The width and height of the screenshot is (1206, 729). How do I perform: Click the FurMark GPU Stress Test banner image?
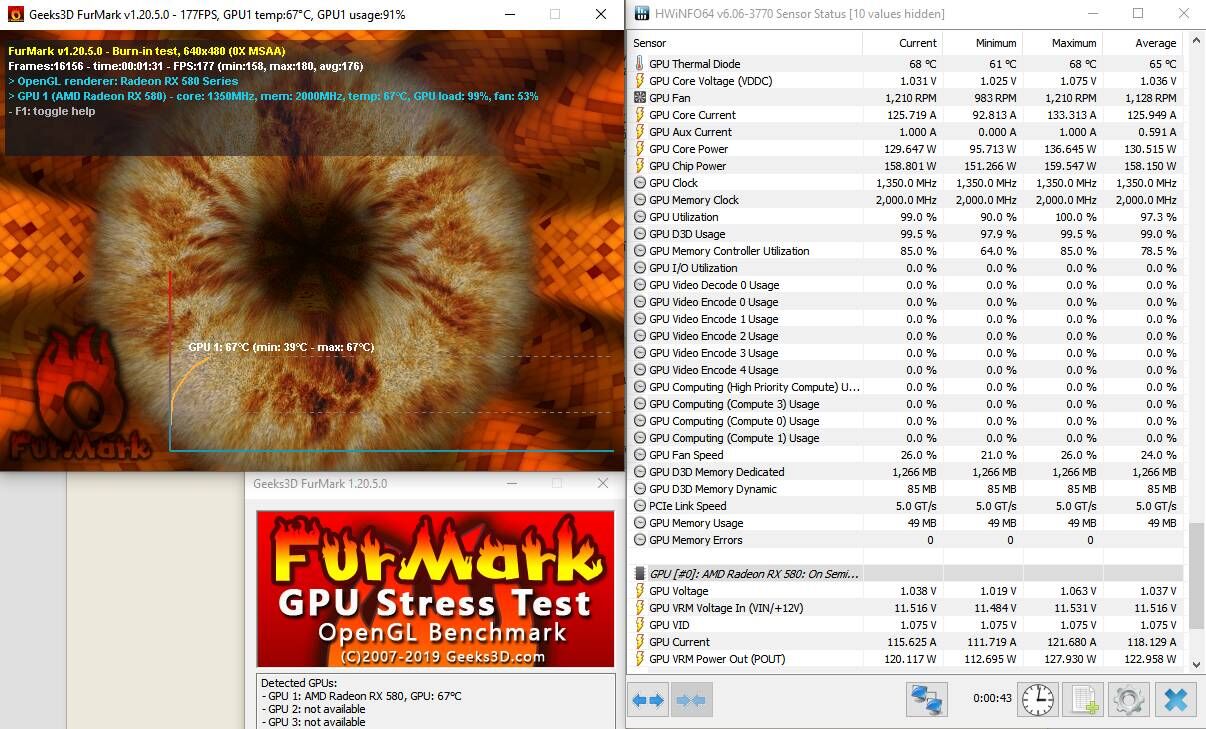pos(435,589)
